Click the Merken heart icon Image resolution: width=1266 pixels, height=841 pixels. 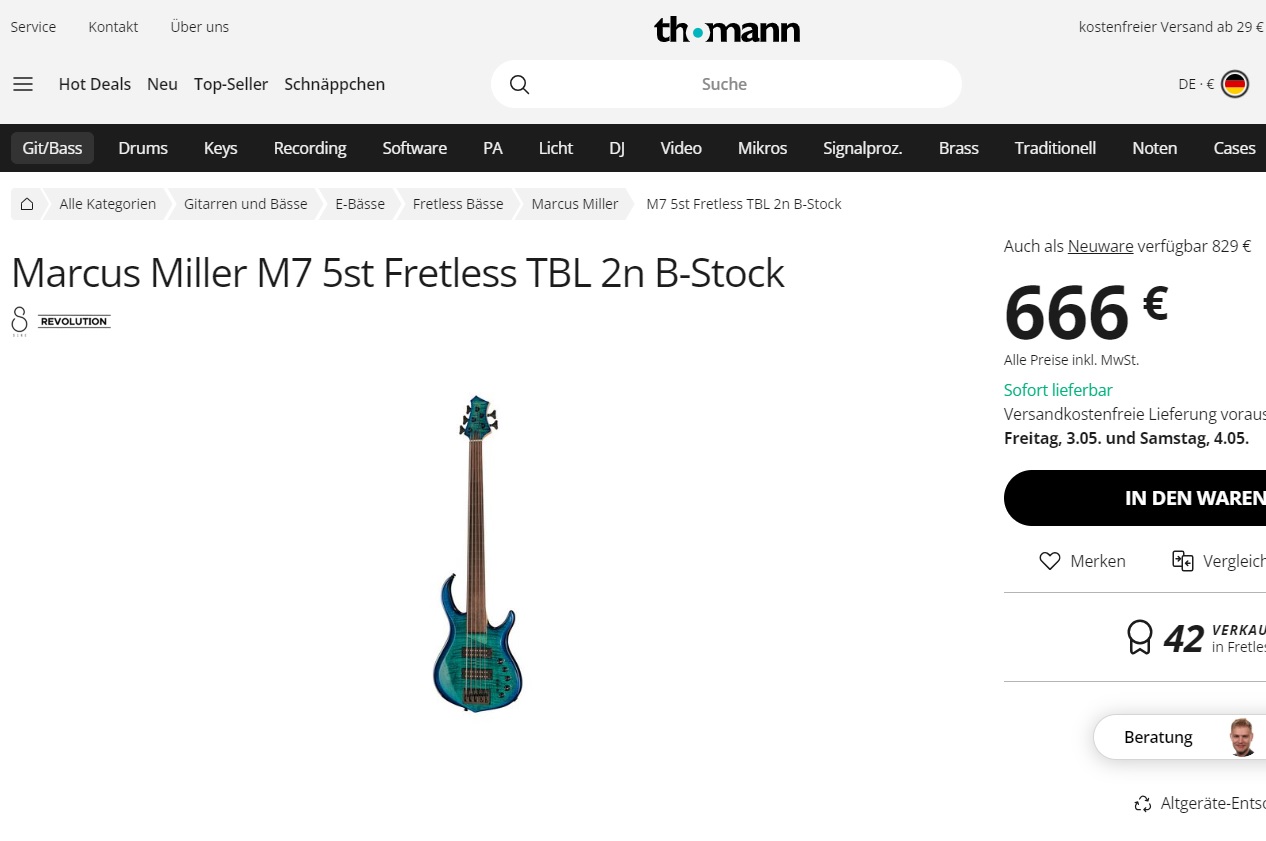tap(1049, 561)
